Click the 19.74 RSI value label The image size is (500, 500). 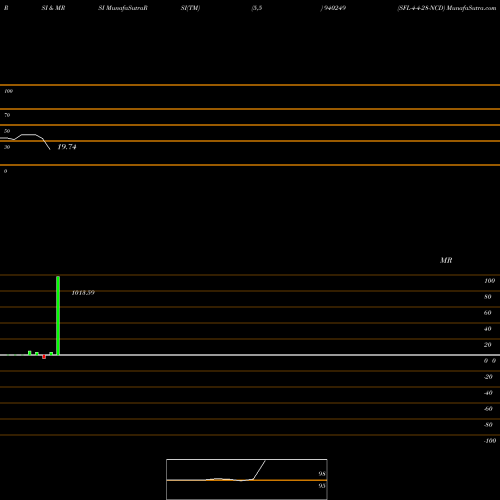pos(67,147)
